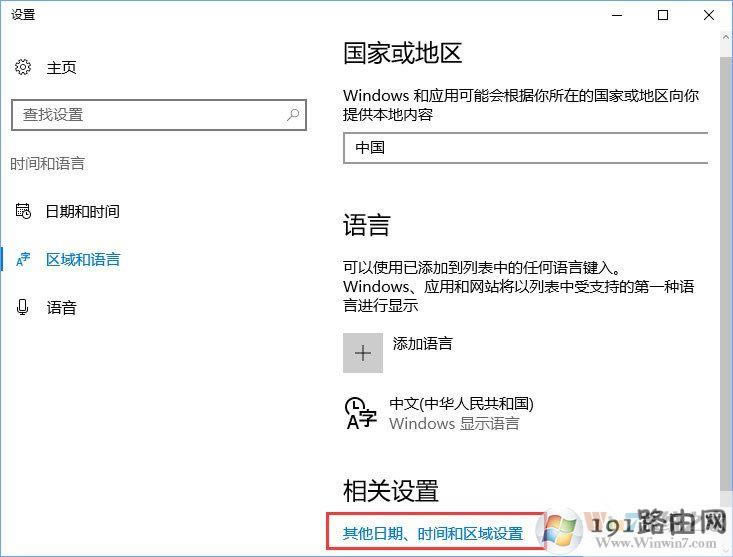Screen dimensions: 733x557
Task: Click the plus icon to add language
Action: pos(363,353)
